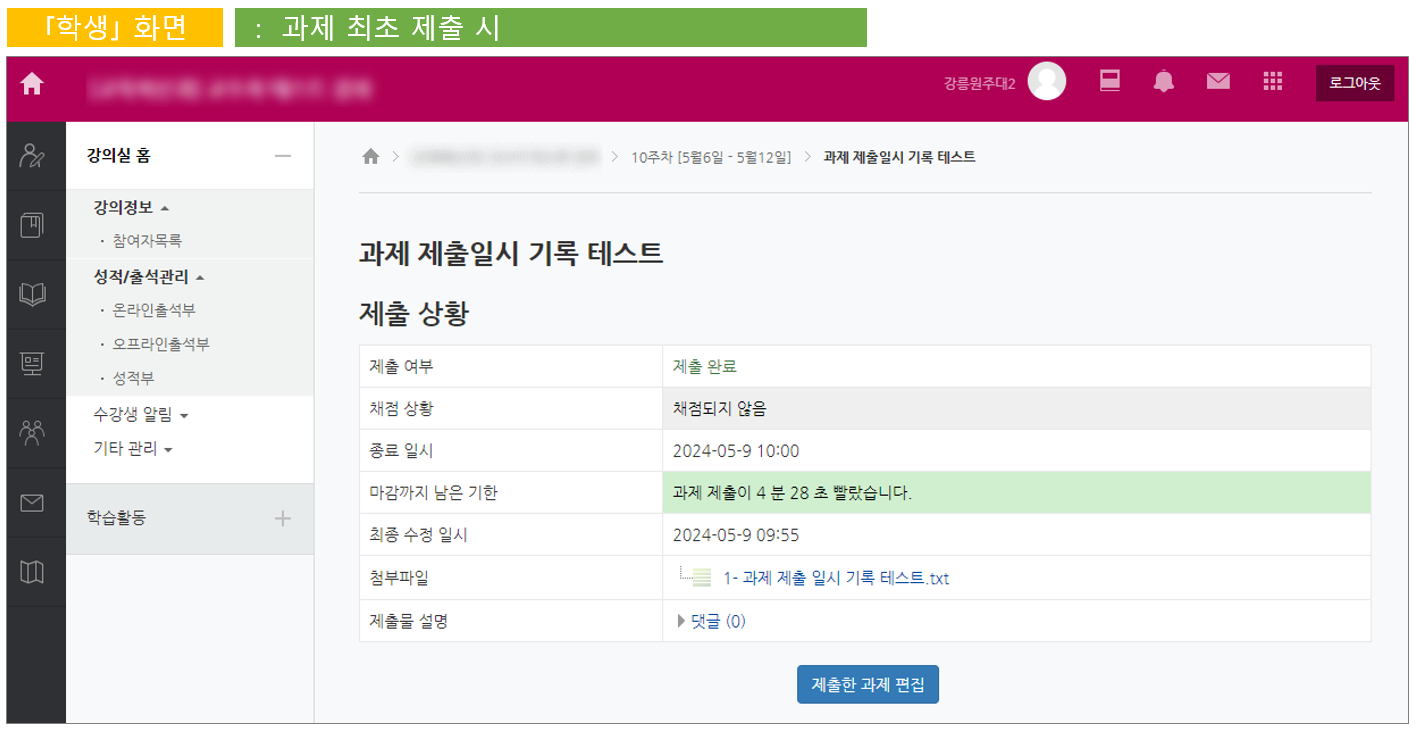The image size is (1418, 734).
Task: Open the apps grid menu icon
Action: pos(1272,83)
